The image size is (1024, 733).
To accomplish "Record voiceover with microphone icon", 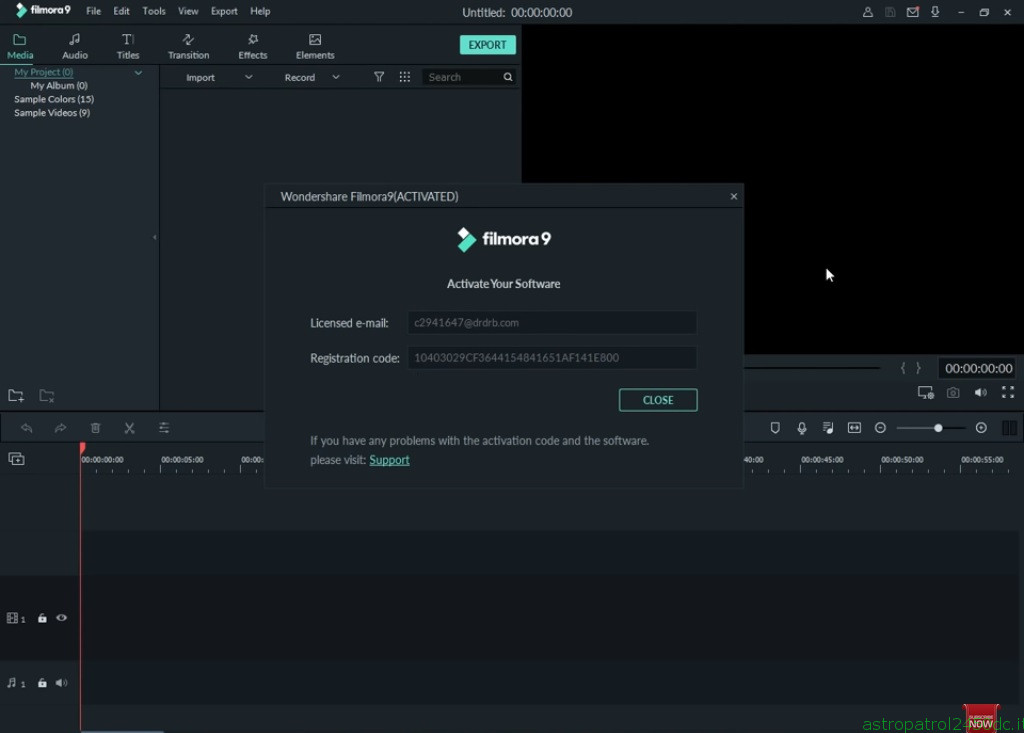I will (802, 428).
